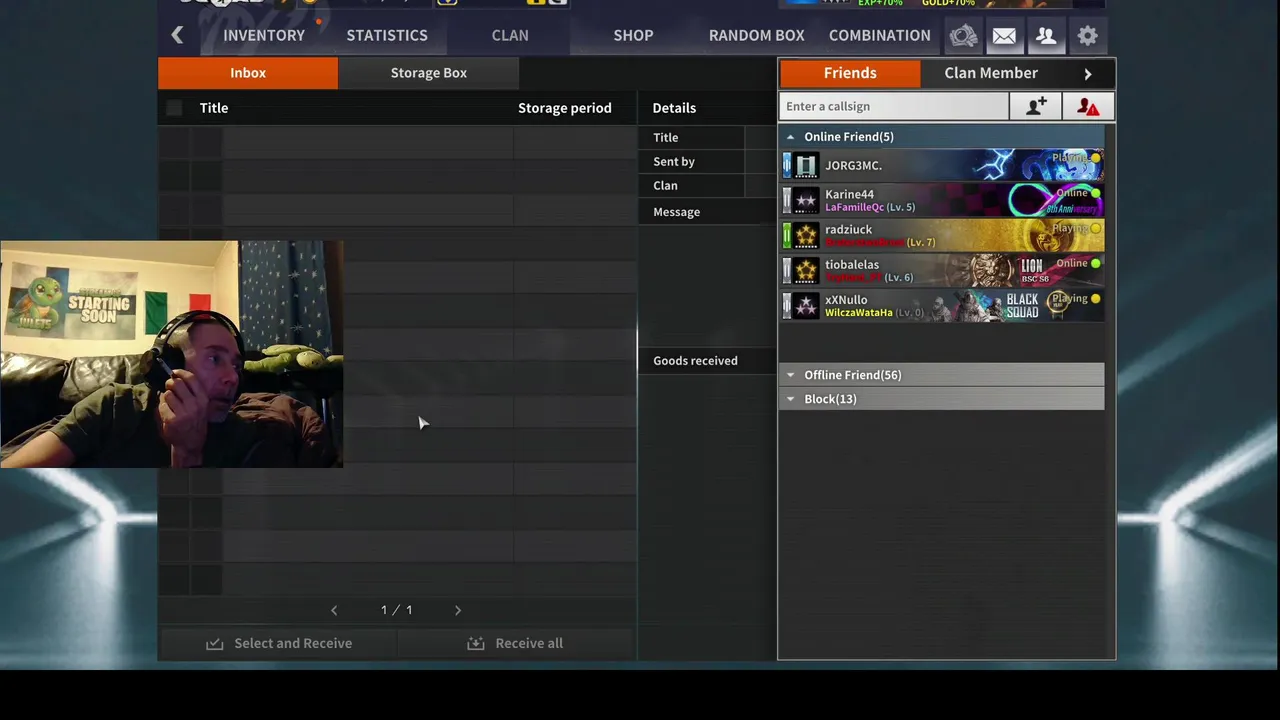Image resolution: width=1280 pixels, height=720 pixels.
Task: Click tiobalelas rank badge icon
Action: (x=806, y=271)
